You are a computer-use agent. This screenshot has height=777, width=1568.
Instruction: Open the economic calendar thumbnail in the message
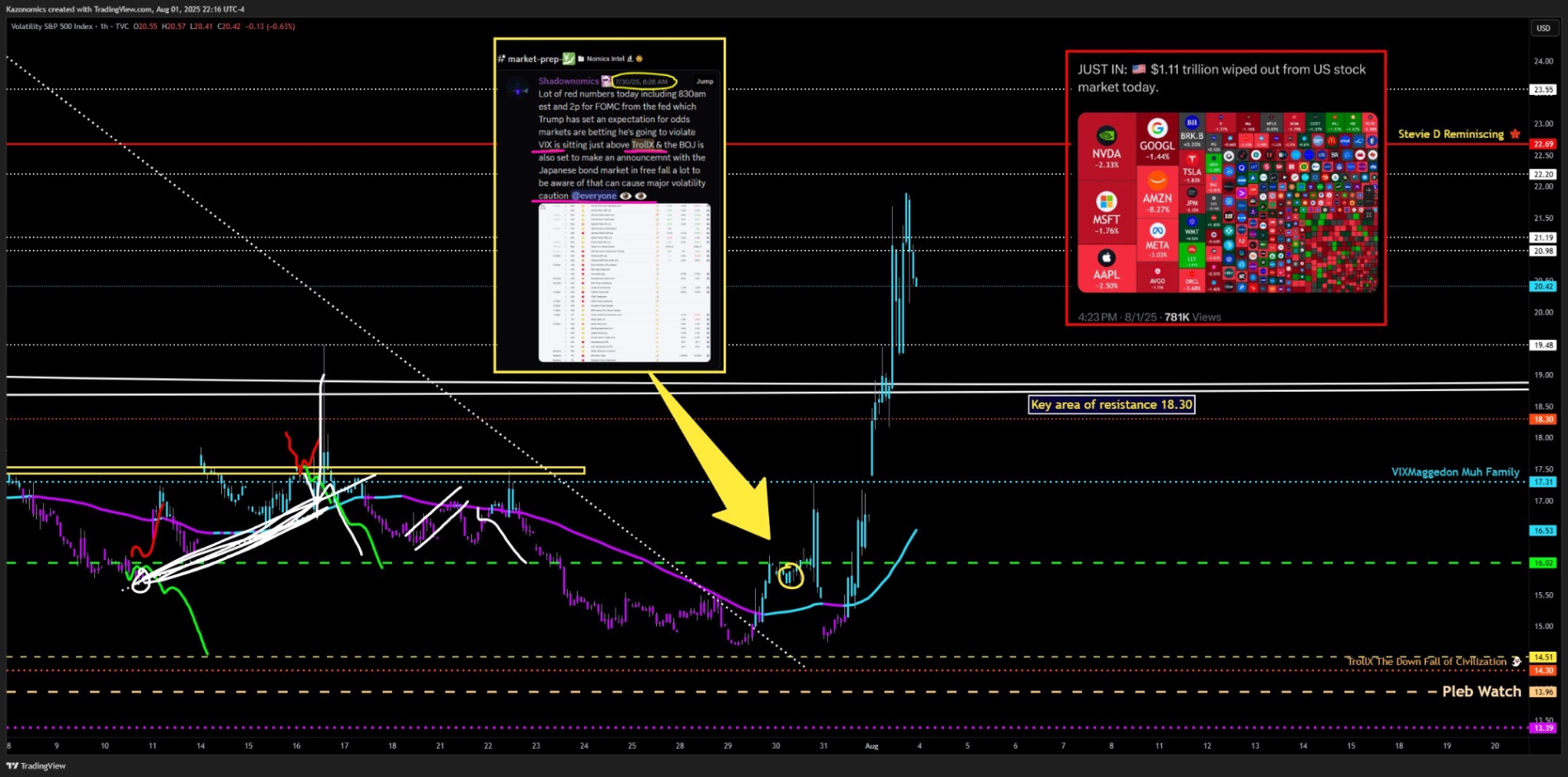[624, 282]
